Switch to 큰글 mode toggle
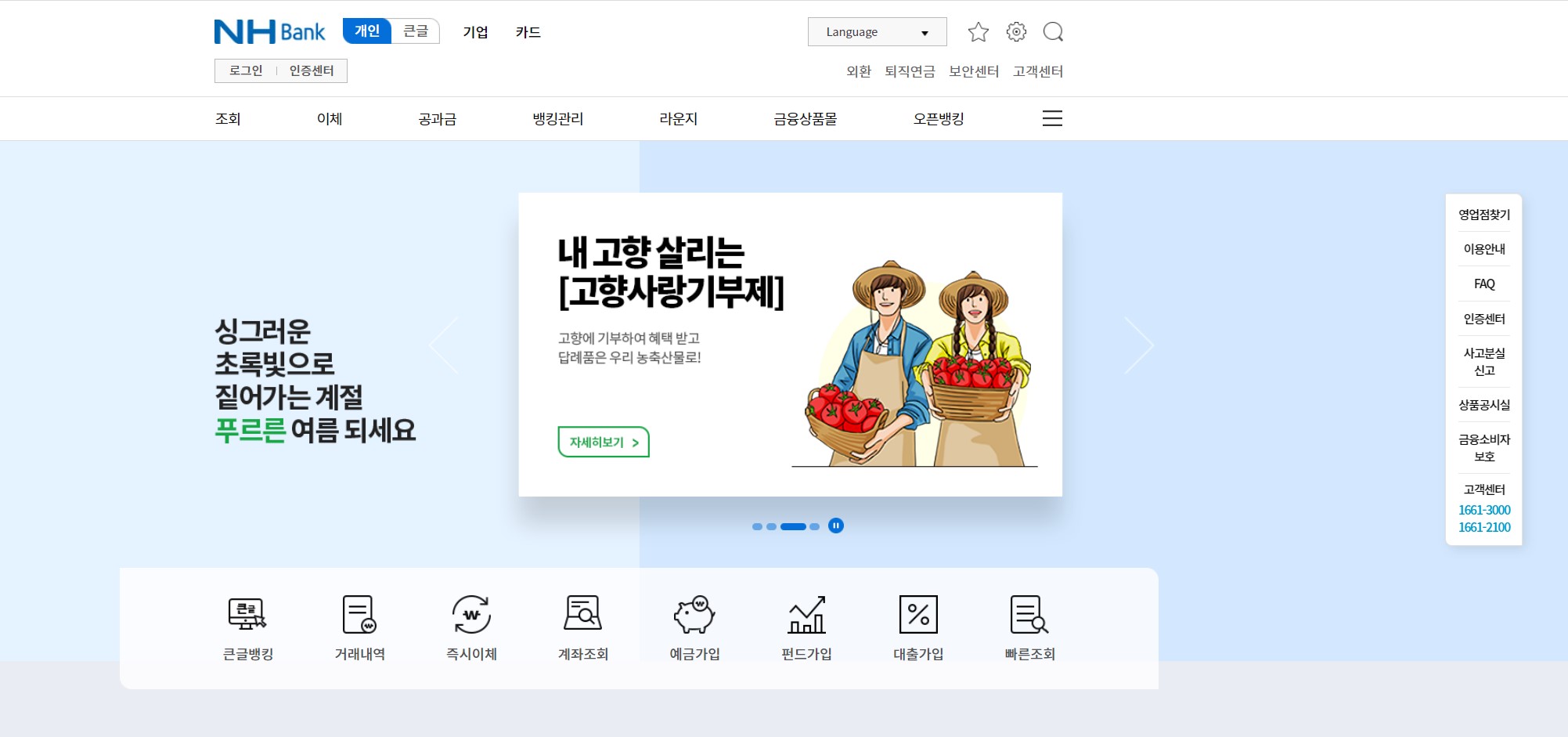The height and width of the screenshot is (737, 1568). (x=416, y=31)
